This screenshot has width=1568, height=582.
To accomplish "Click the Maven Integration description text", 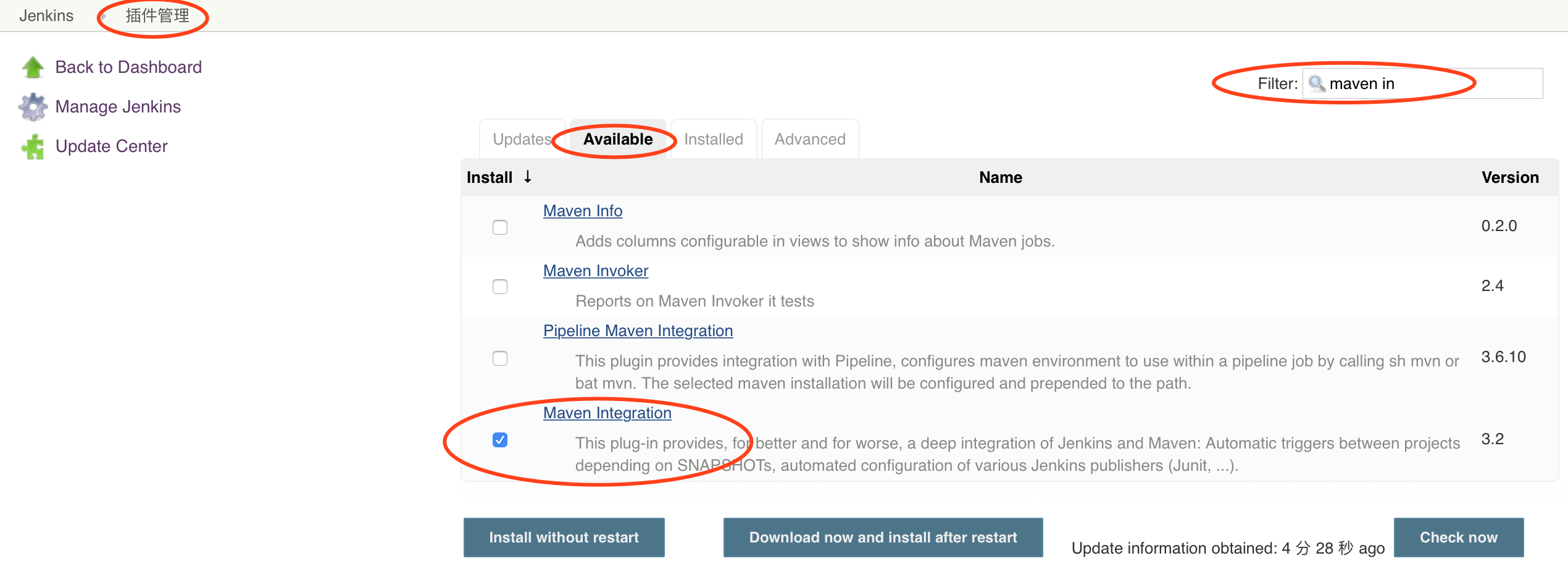I will tap(1017, 454).
